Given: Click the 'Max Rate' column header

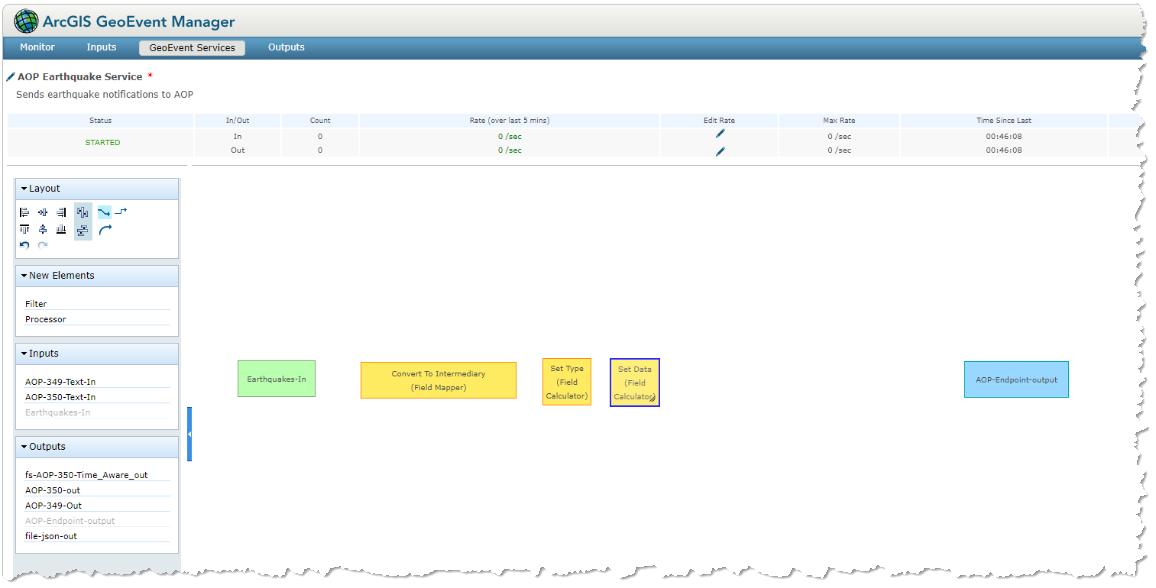Looking at the screenshot, I should (839, 120).
